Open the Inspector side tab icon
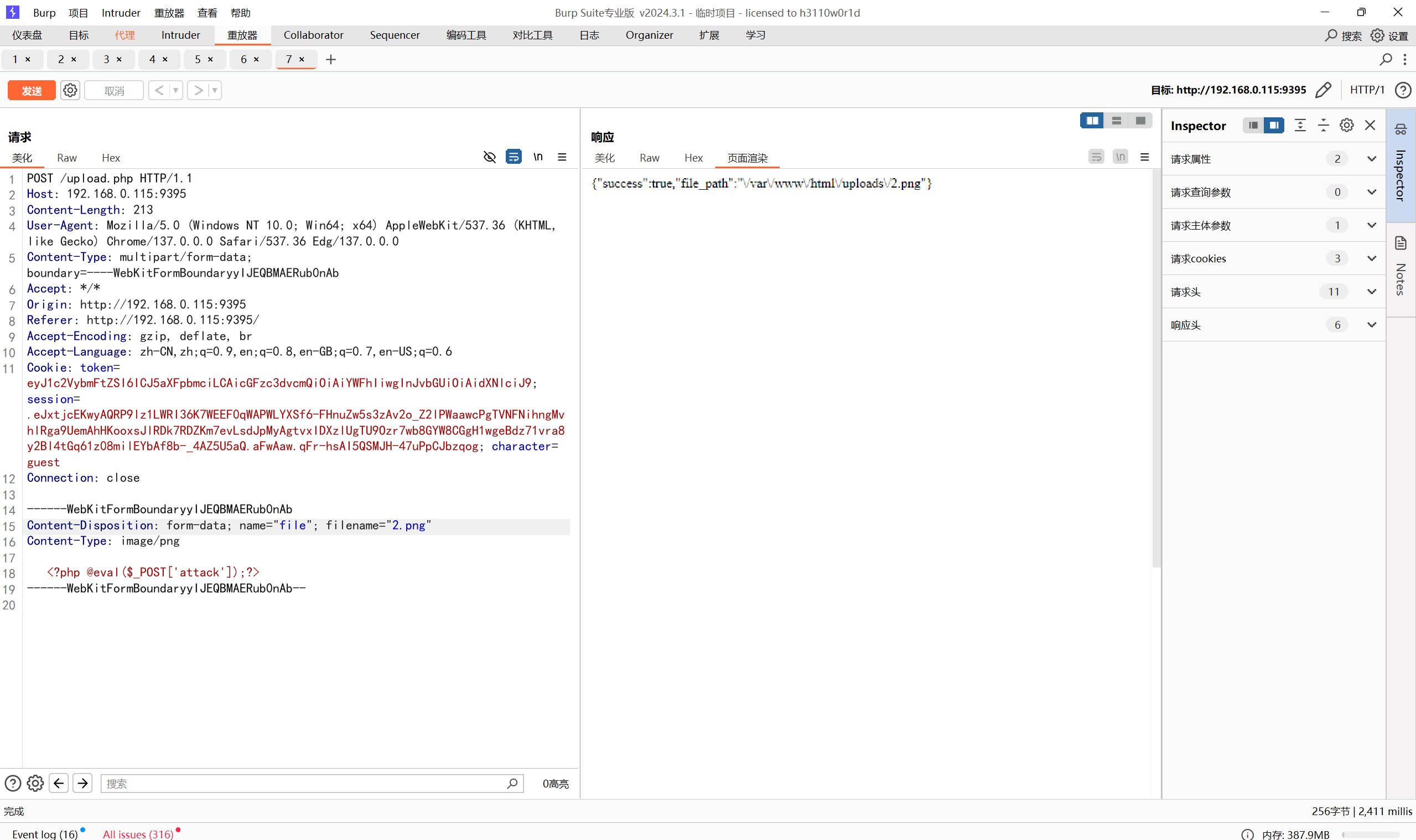 (1400, 129)
